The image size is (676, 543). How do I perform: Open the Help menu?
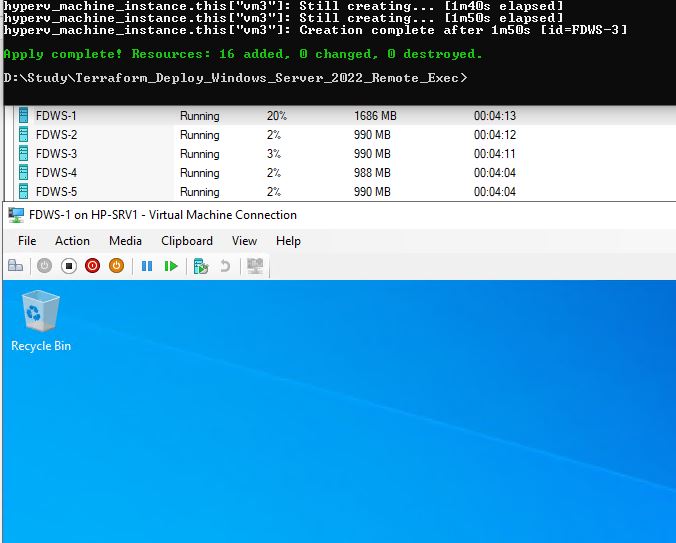pyautogui.click(x=288, y=240)
